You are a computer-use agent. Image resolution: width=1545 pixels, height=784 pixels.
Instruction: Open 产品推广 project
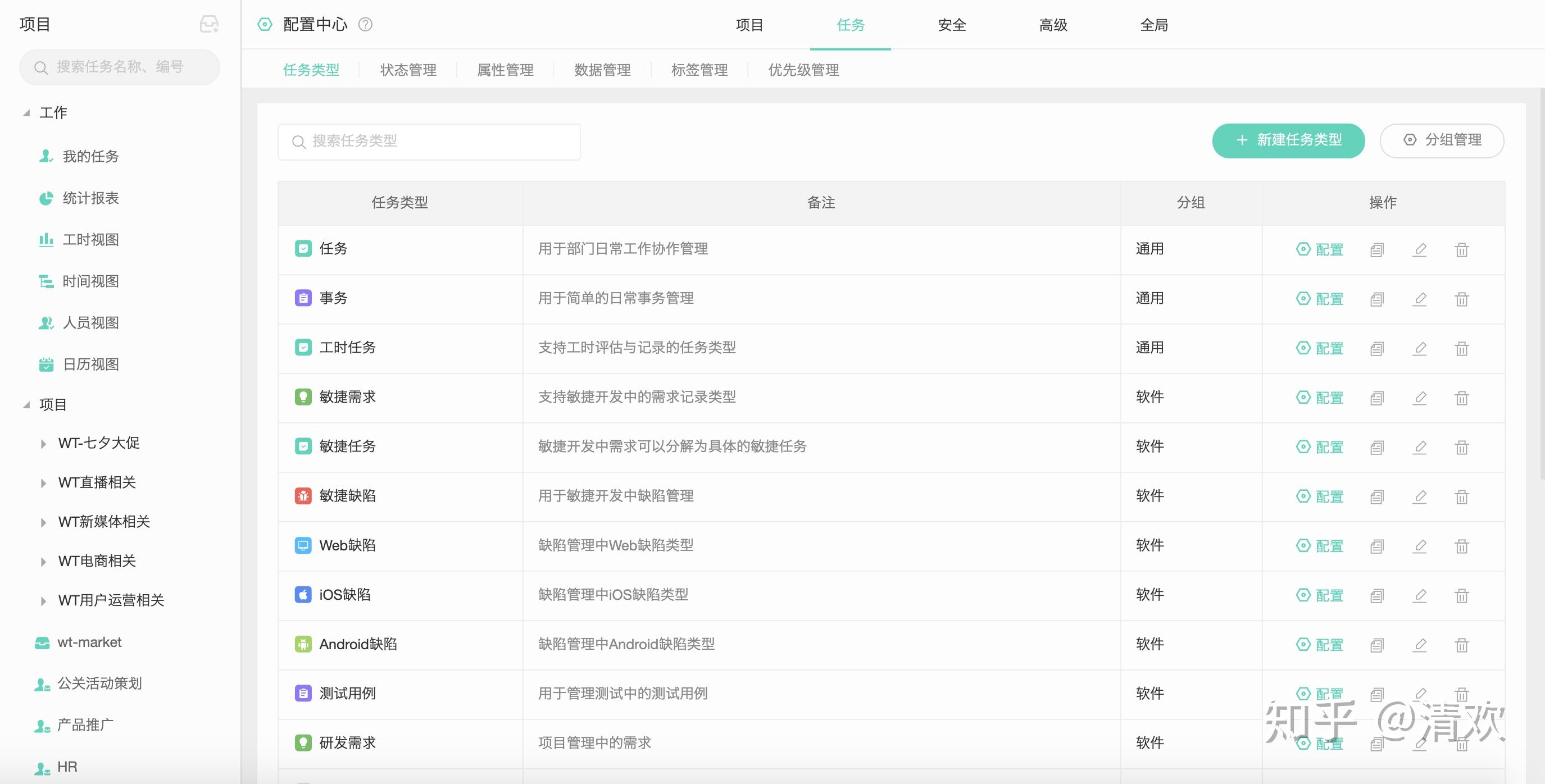[x=74, y=725]
